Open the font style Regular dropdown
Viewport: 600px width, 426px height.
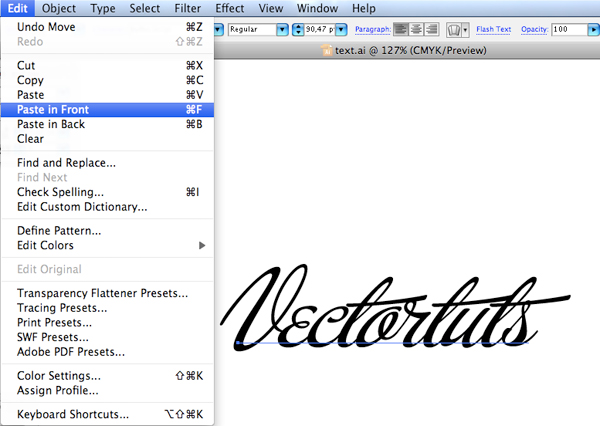click(282, 29)
